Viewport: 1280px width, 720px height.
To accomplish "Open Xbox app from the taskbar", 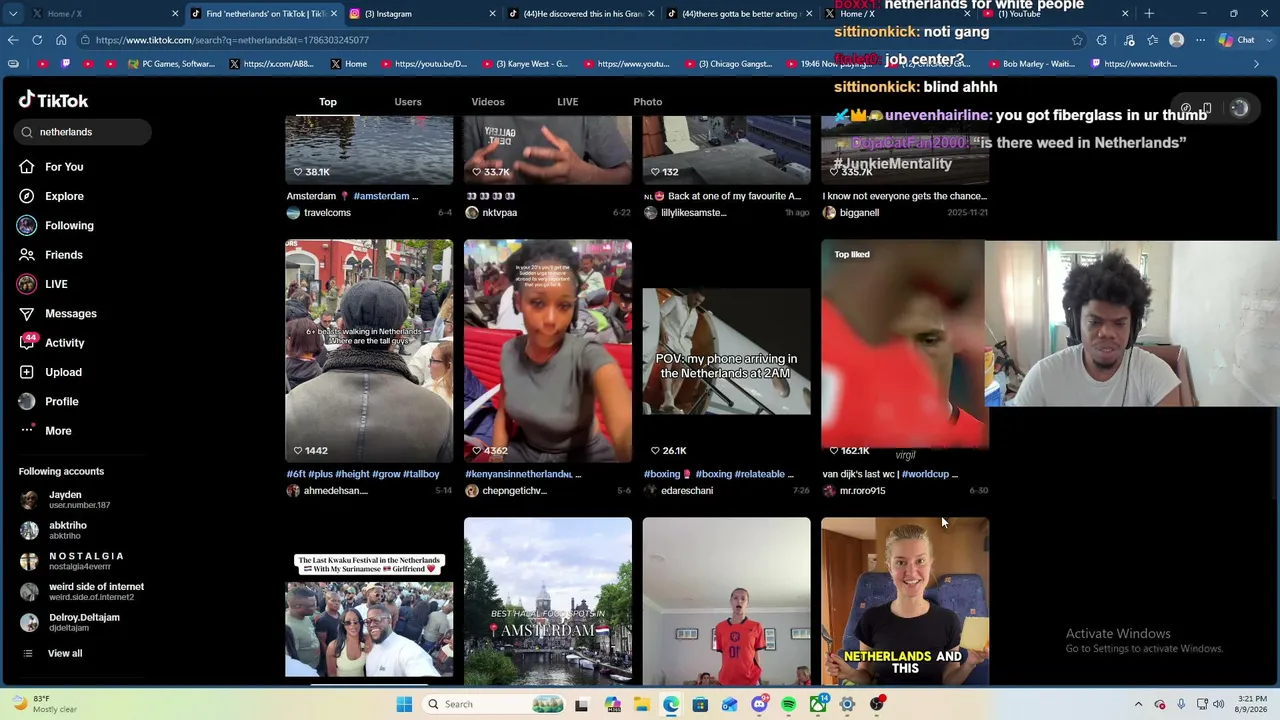I will click(818, 704).
